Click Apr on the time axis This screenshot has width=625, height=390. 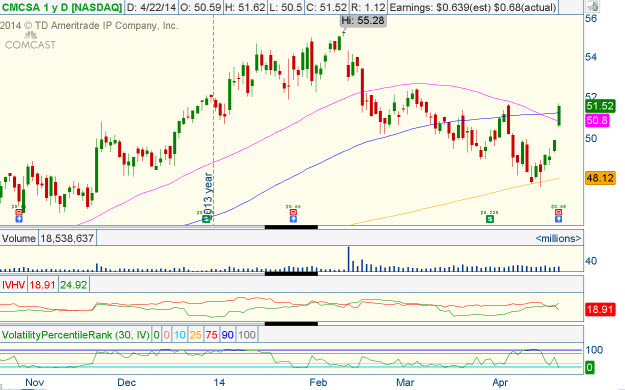tap(500, 383)
